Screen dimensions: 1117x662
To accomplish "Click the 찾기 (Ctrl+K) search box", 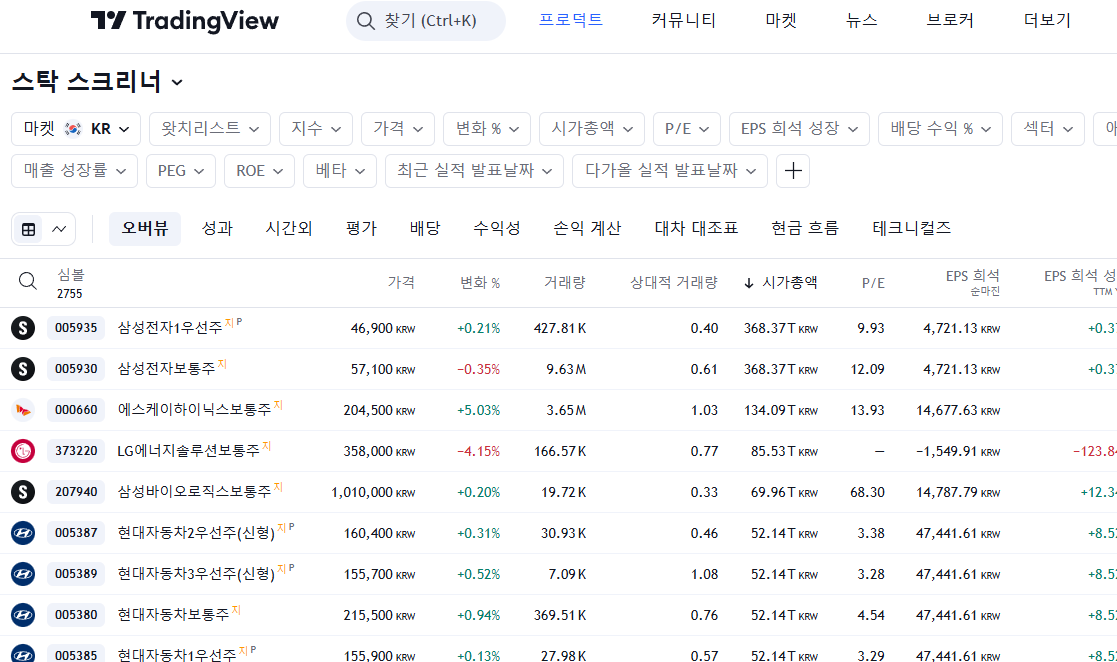I will point(426,21).
